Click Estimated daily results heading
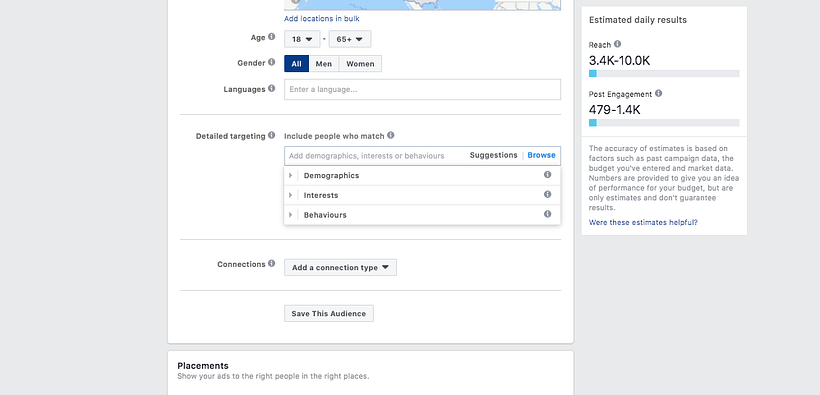This screenshot has height=395, width=820. [638, 20]
